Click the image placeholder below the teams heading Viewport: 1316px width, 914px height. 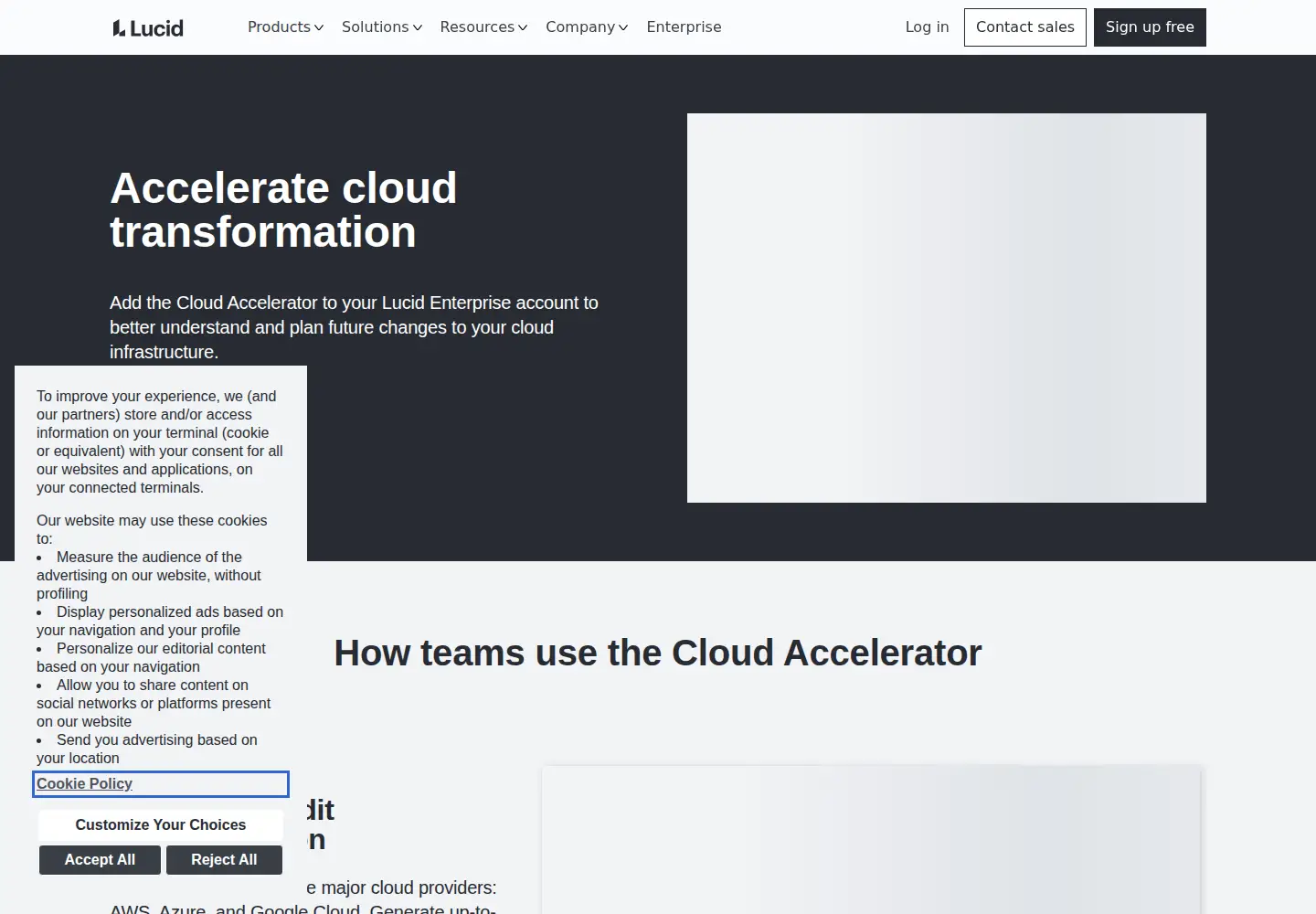[x=871, y=840]
